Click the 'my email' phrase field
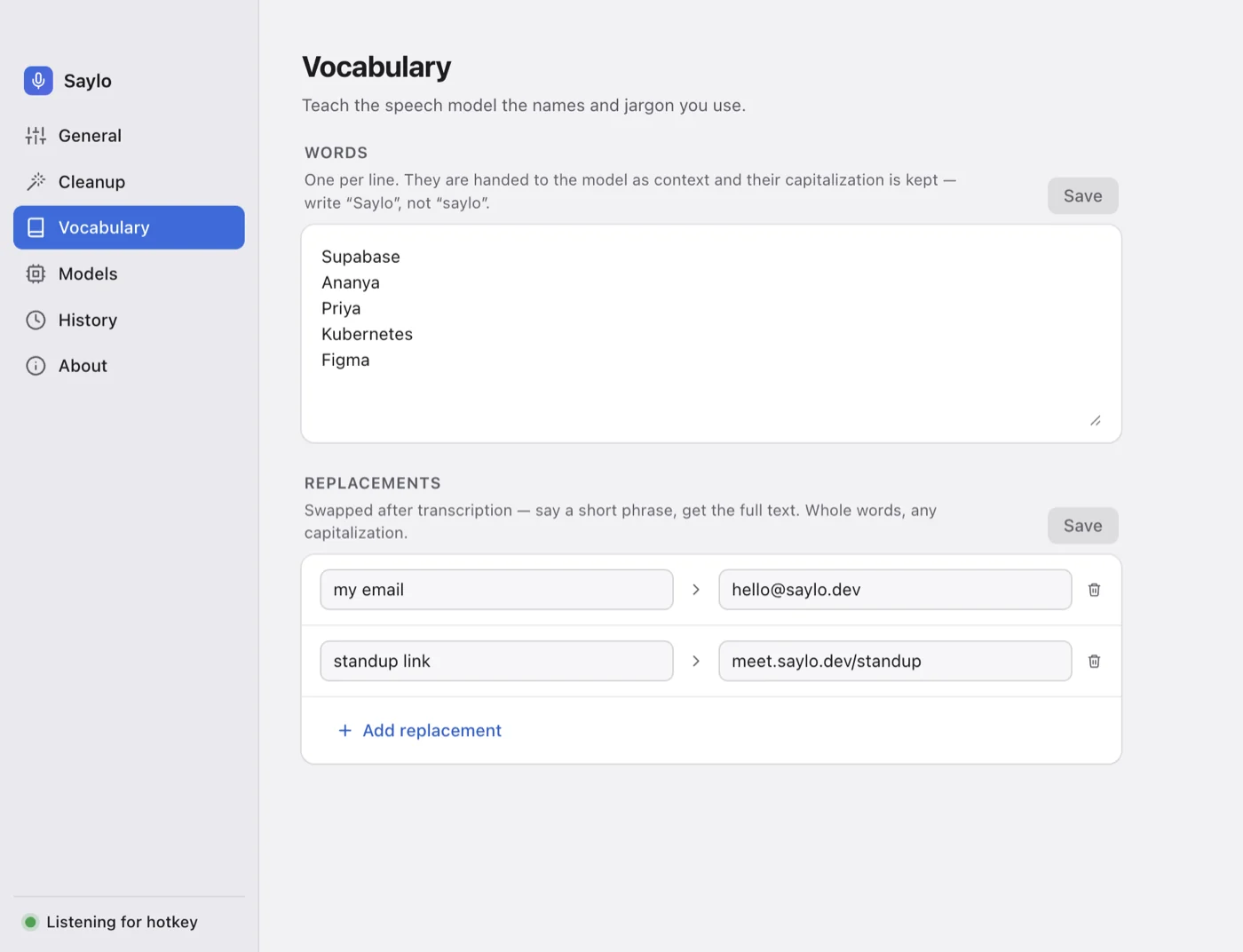The width and height of the screenshot is (1243, 952). tap(496, 590)
